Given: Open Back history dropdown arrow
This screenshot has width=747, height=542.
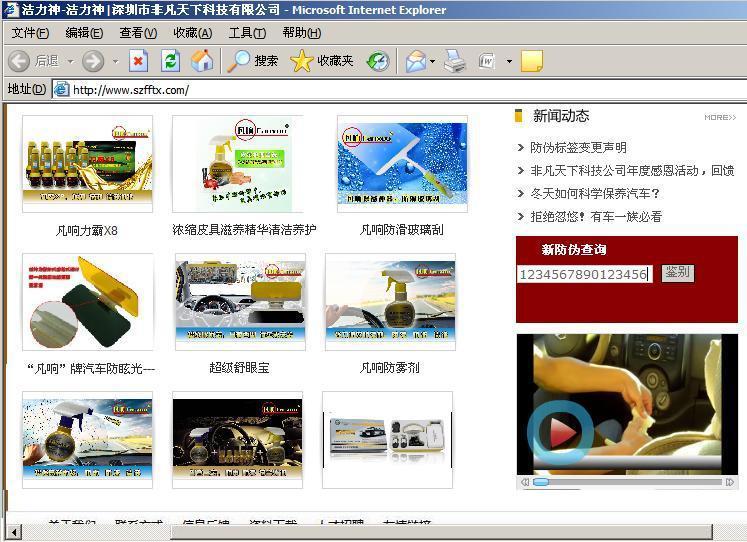Looking at the screenshot, I should pos(71,61).
